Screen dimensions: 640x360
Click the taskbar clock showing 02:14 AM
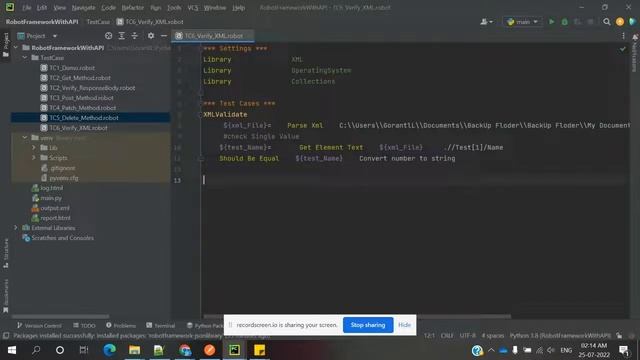593,350
